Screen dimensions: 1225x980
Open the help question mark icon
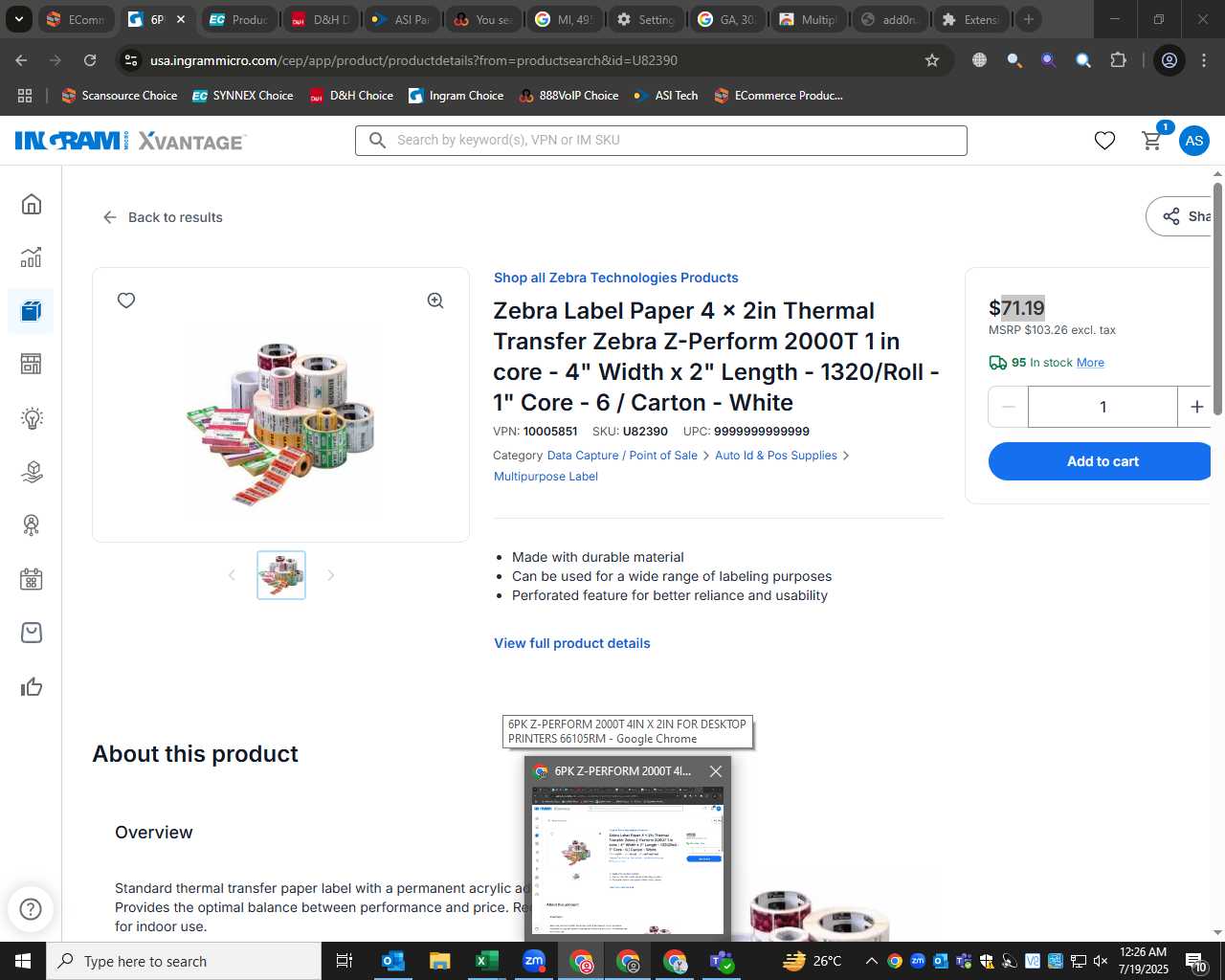coord(31,909)
